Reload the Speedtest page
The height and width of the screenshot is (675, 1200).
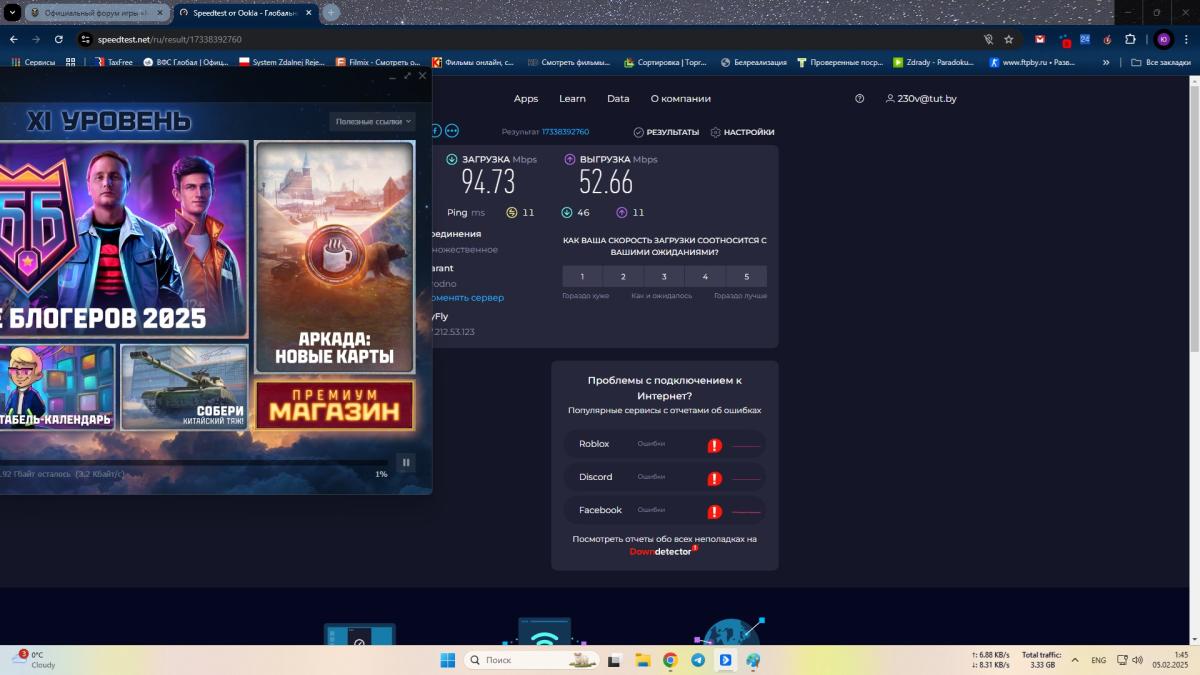[59, 39]
